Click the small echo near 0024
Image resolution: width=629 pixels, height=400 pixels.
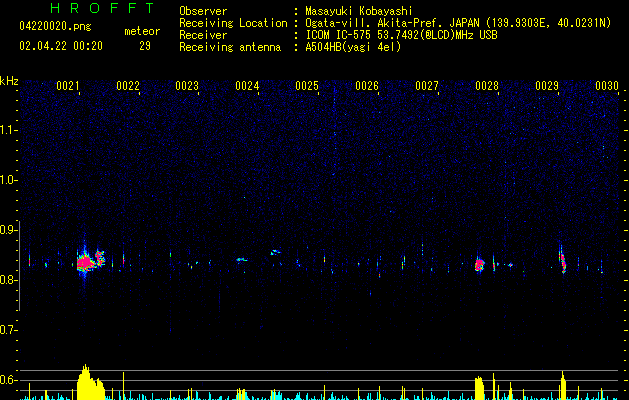242,260
